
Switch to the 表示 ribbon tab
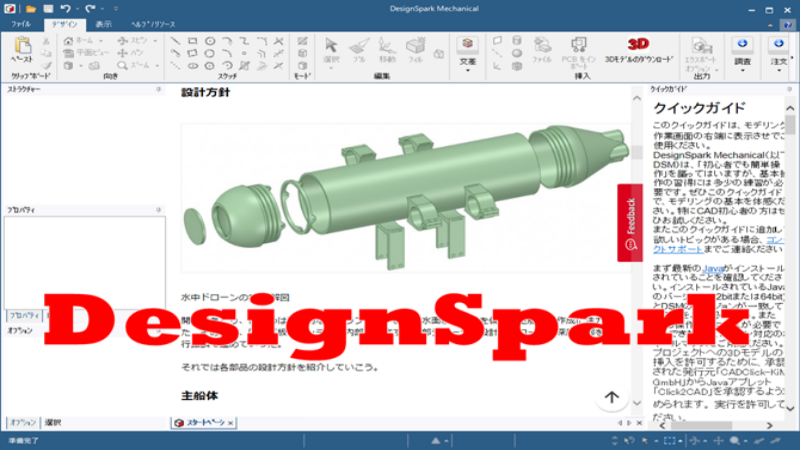(104, 24)
